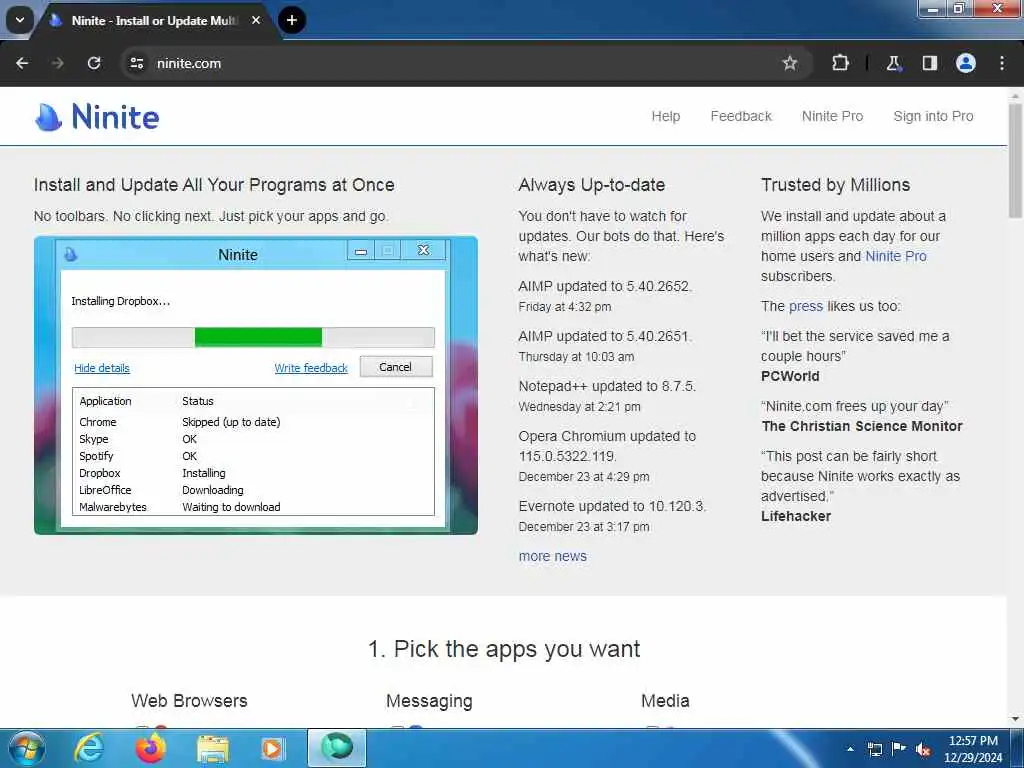
Task: Open Windows Media Player taskbar icon
Action: (x=272, y=749)
